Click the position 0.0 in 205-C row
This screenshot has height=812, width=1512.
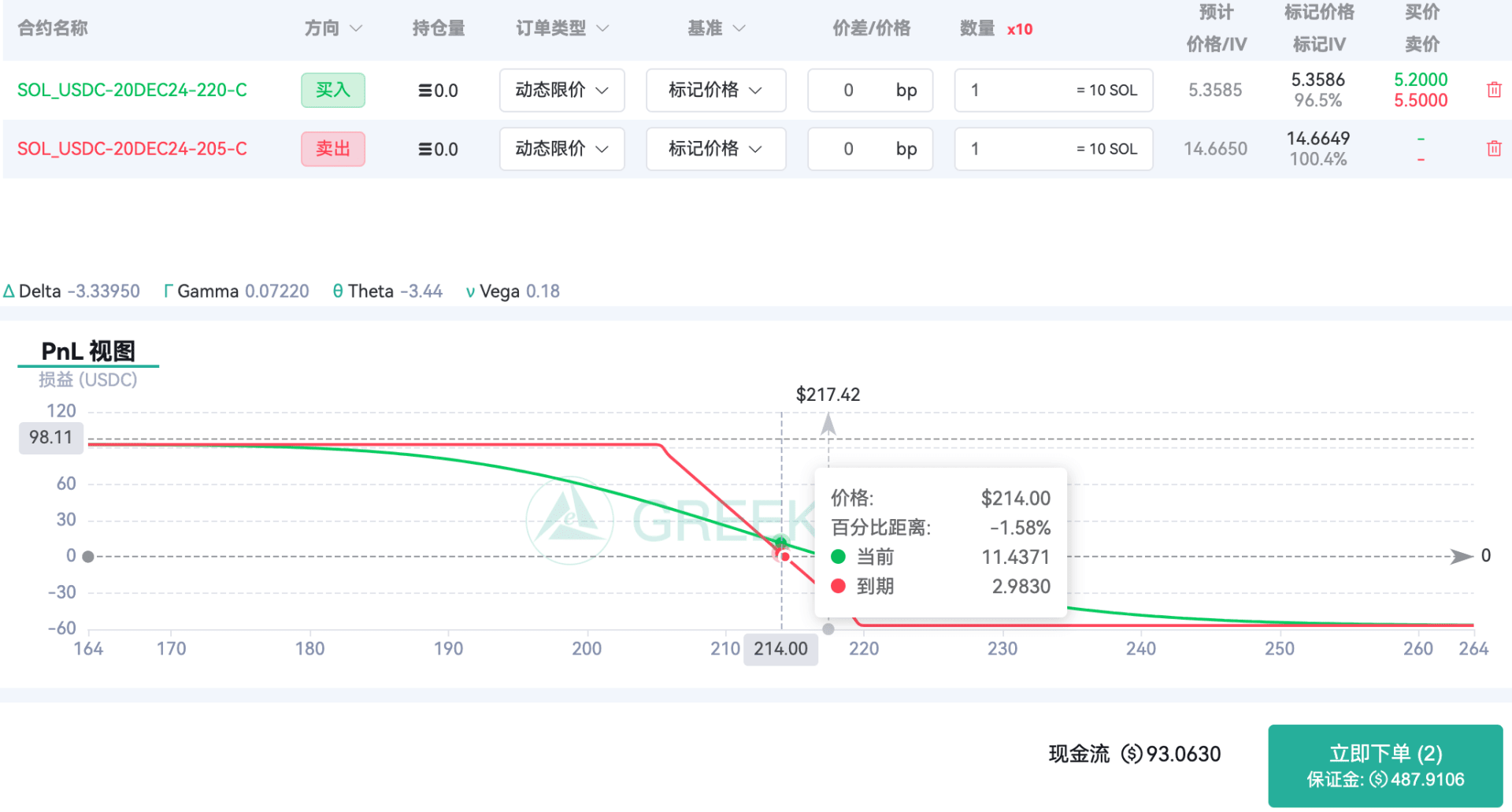(x=438, y=149)
